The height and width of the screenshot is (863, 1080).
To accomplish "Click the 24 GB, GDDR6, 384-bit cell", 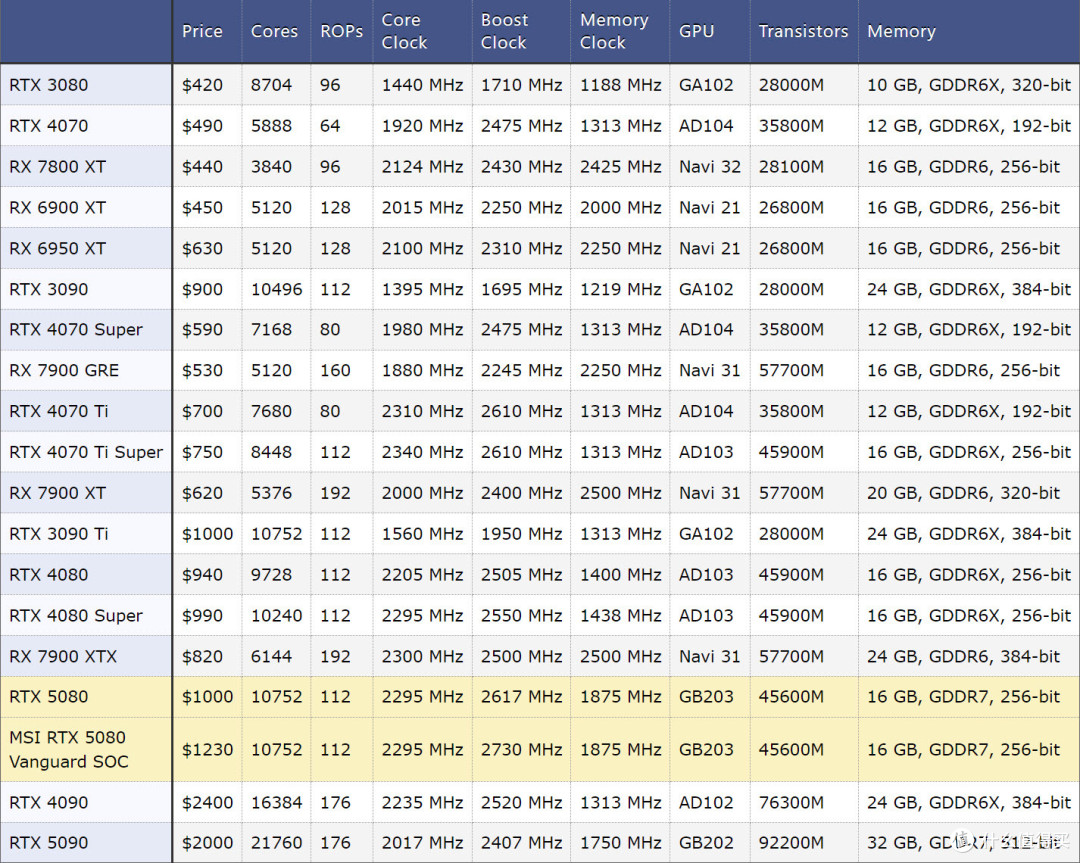I will (963, 656).
